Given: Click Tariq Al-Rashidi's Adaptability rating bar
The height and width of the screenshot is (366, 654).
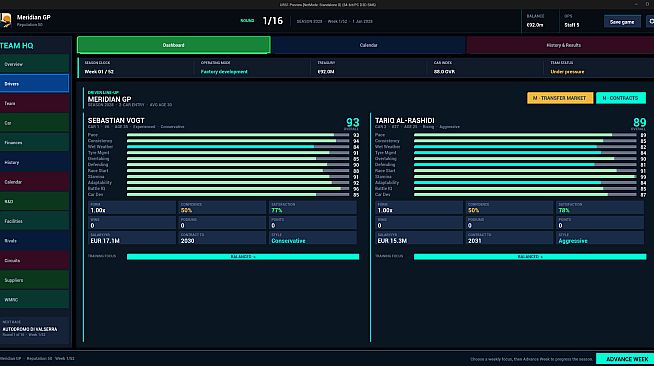Looking at the screenshot, I should tap(525, 183).
